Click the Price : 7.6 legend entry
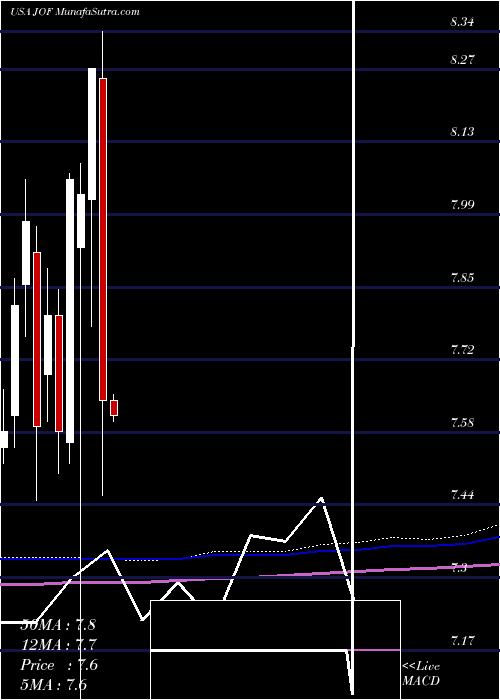 [59, 665]
